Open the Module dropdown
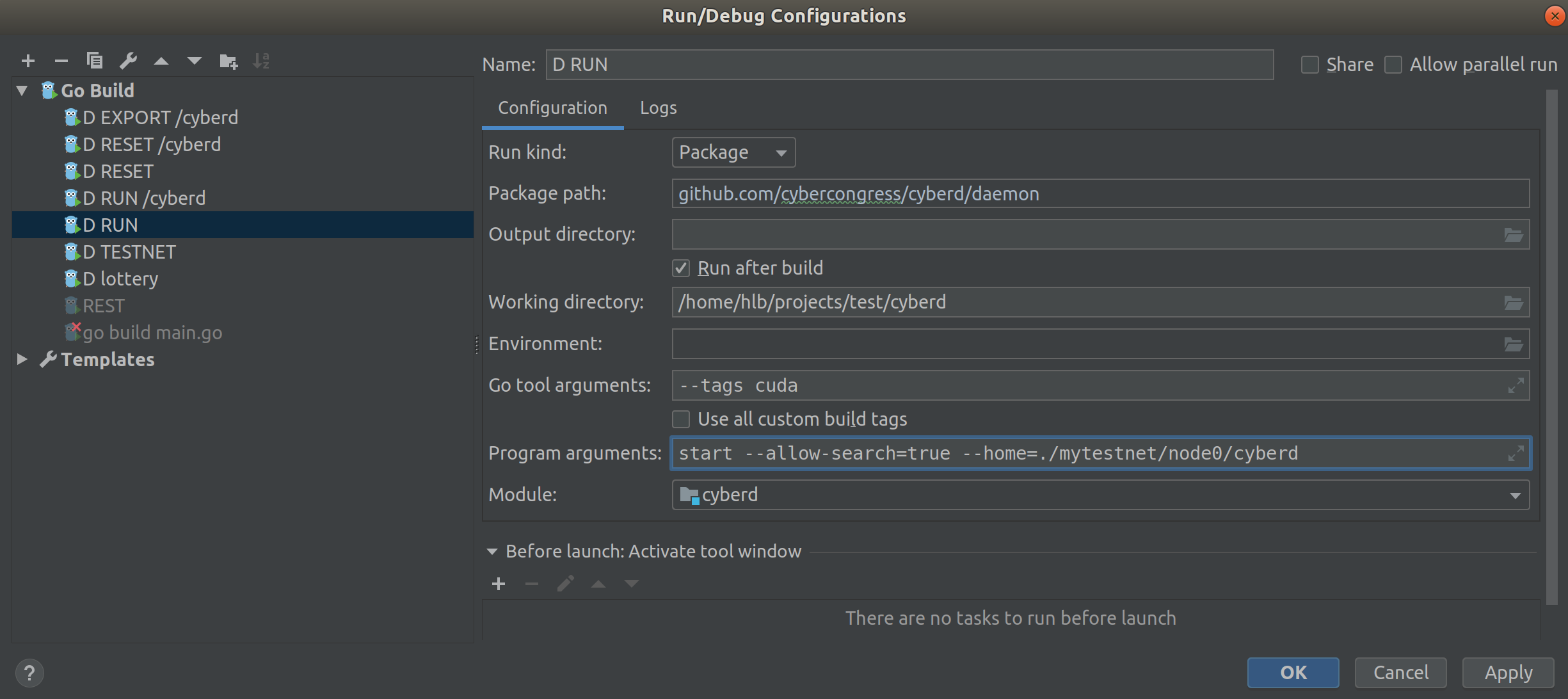The image size is (1568, 699). [x=1515, y=494]
